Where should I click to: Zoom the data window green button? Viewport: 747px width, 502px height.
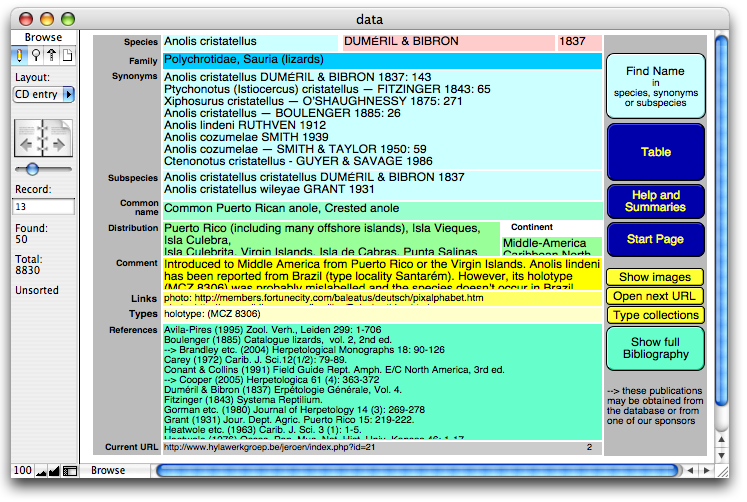coord(68,19)
